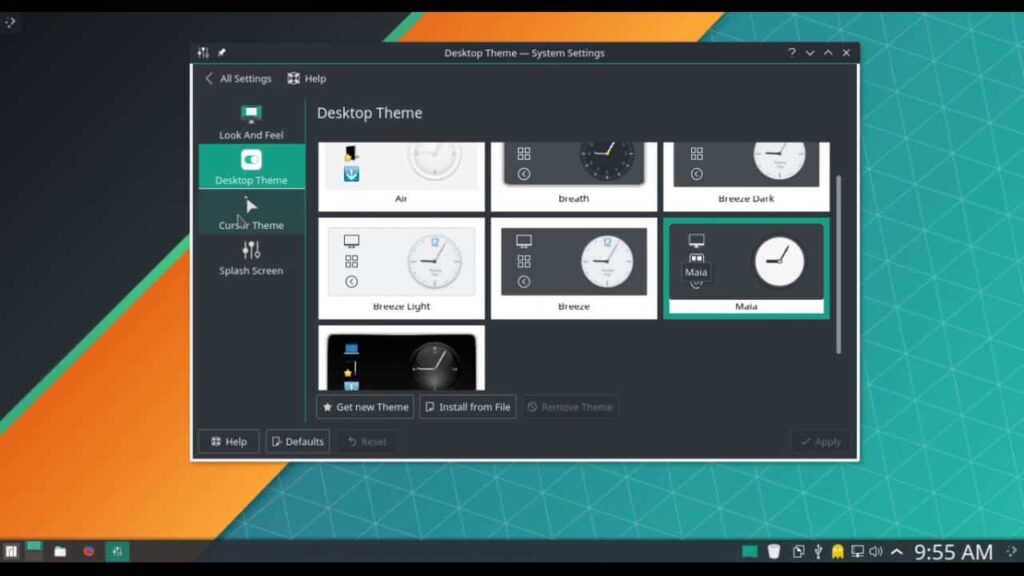The image size is (1024, 576).
Task: Open the network tray icon
Action: pos(857,552)
